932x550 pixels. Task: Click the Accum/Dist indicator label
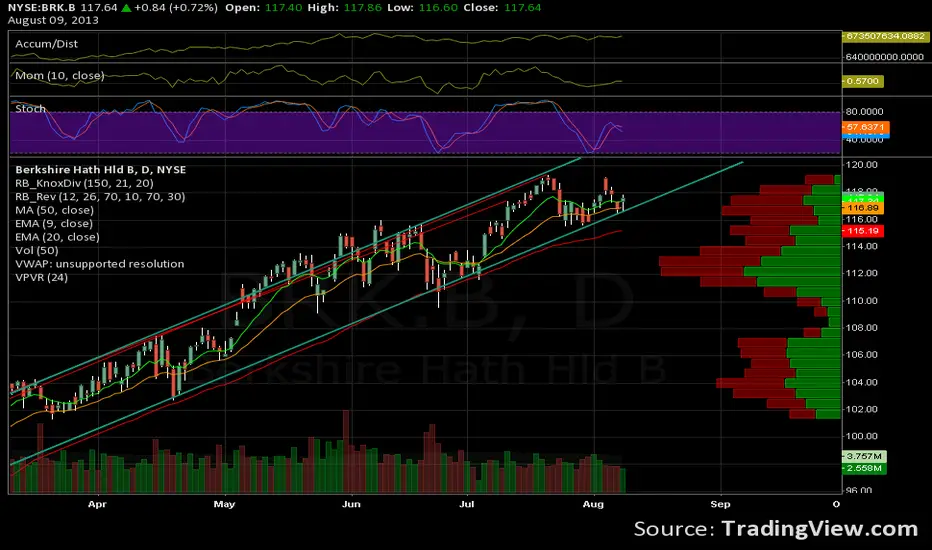pos(46,44)
